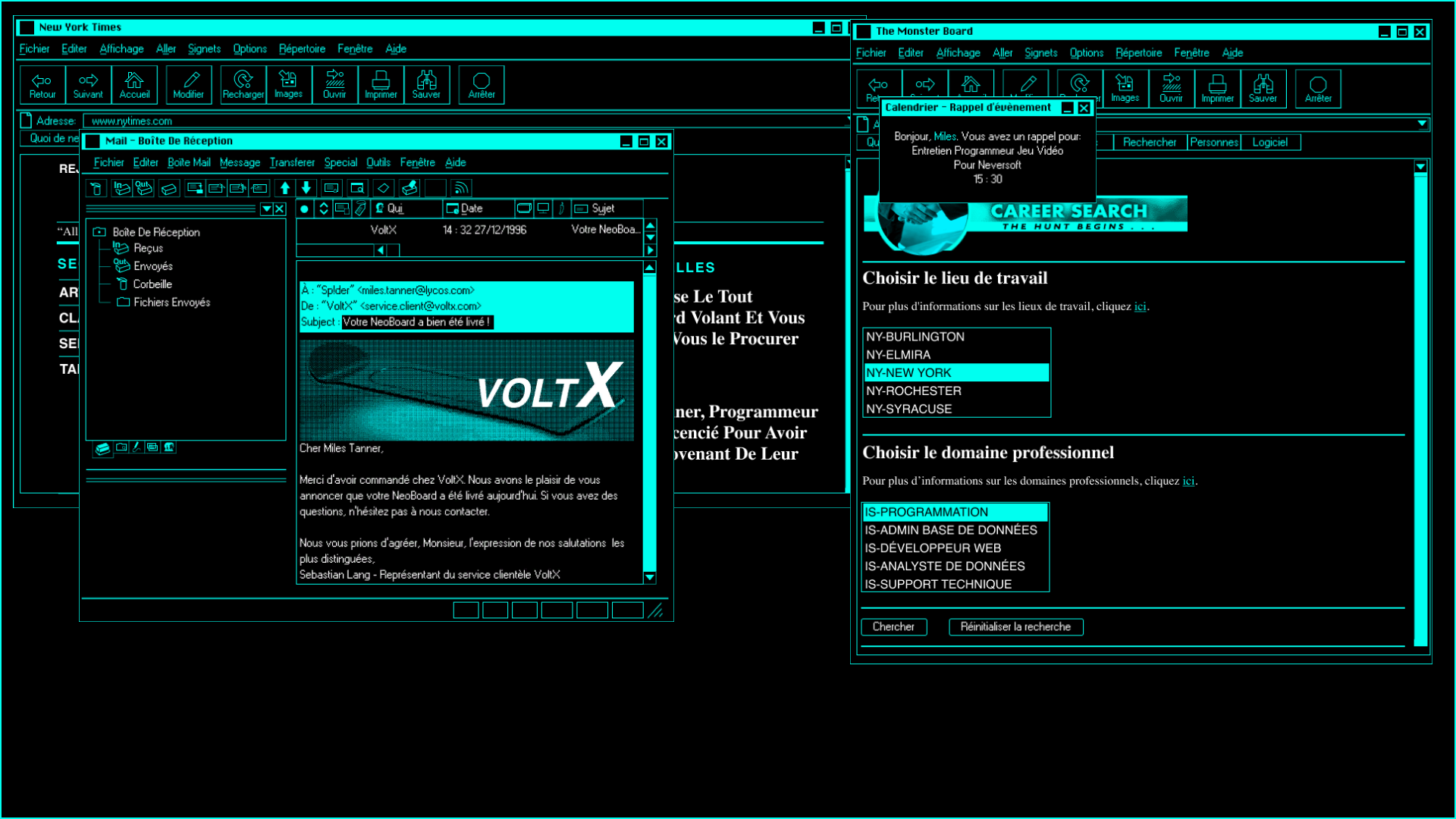This screenshot has width=1456, height=819.
Task: Click the mail message vertical scrollbar down arrow
Action: pyautogui.click(x=650, y=577)
